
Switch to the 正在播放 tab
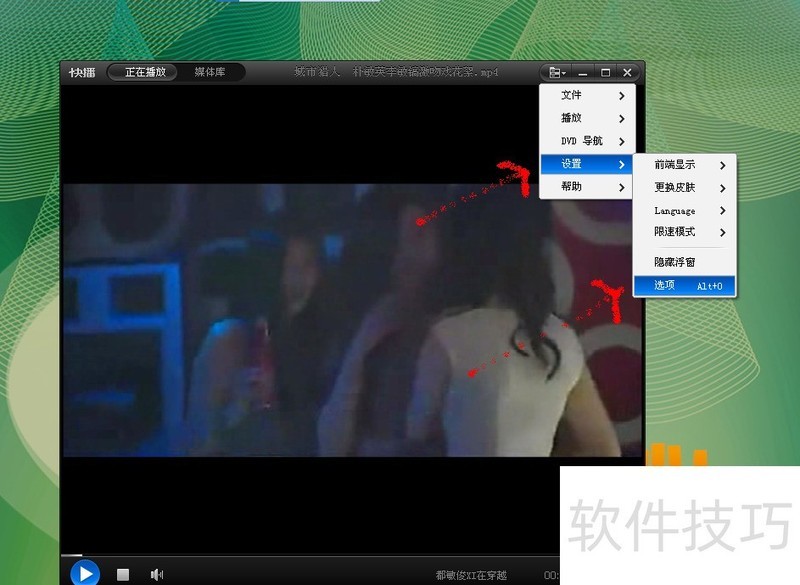point(145,72)
